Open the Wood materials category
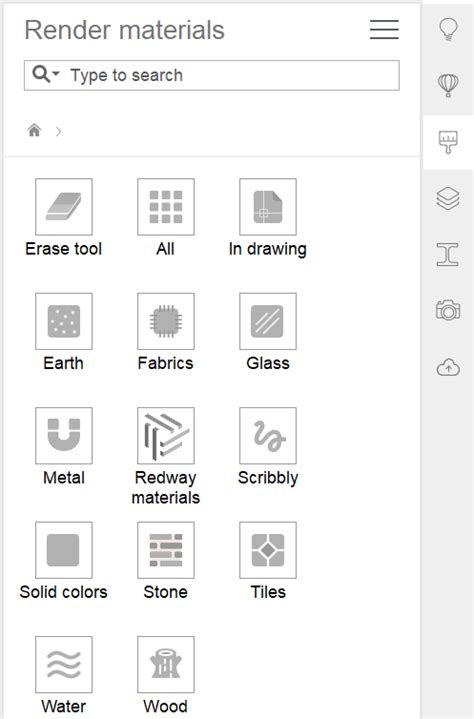Image resolution: width=474 pixels, height=719 pixels. pyautogui.click(x=166, y=664)
